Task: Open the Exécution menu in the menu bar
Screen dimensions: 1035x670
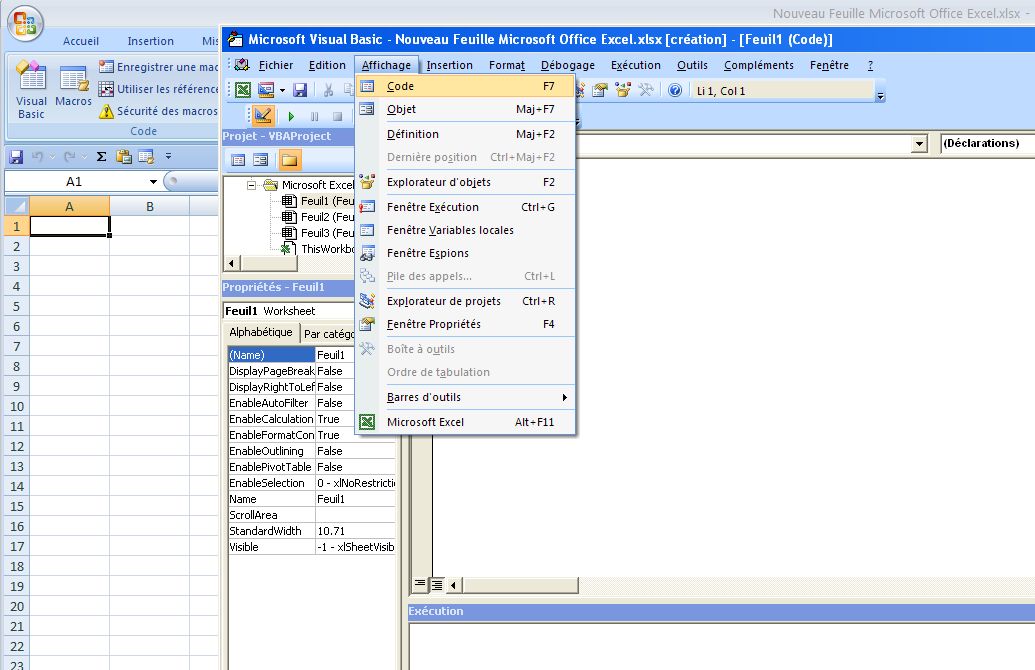Action: [x=636, y=65]
